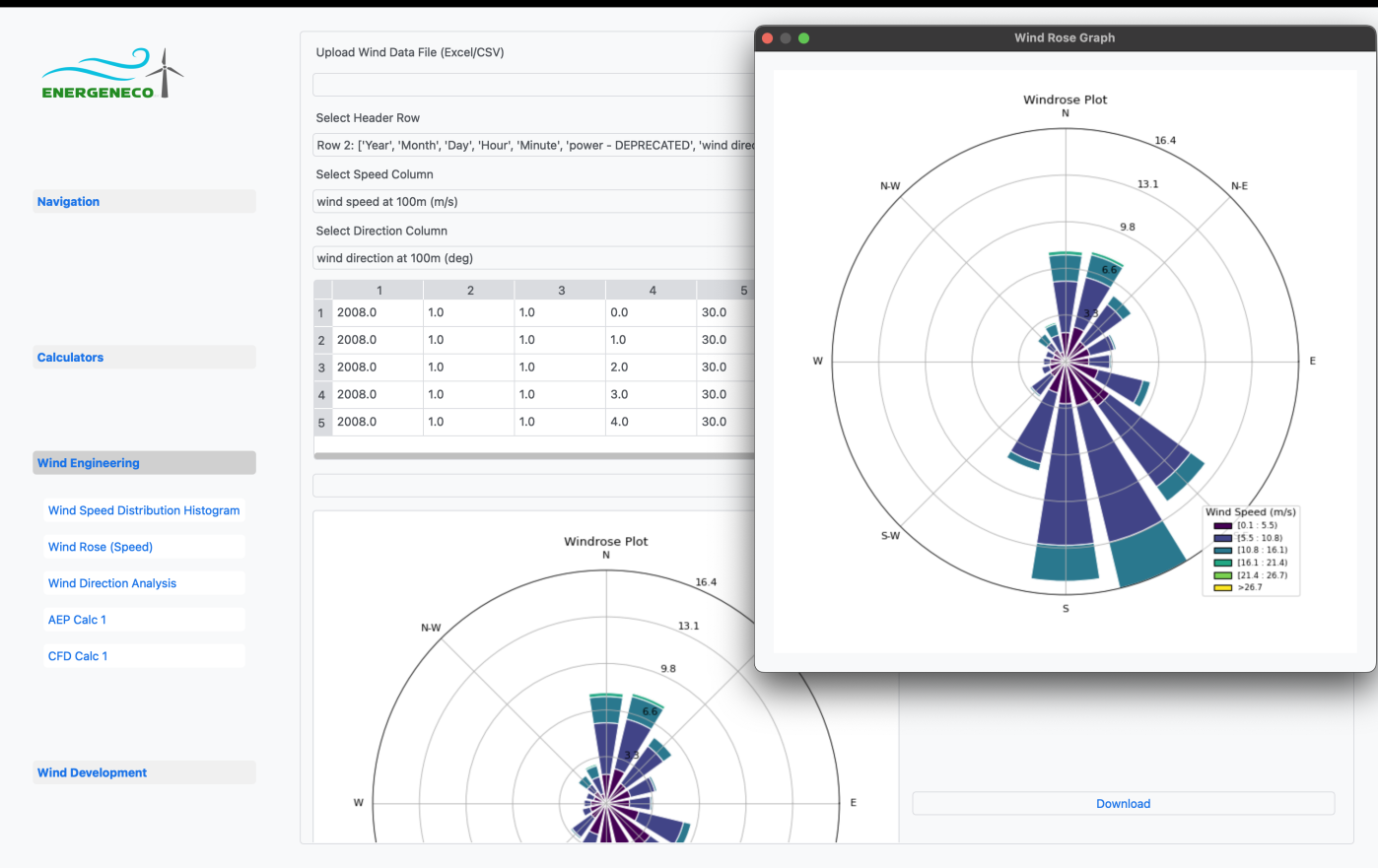This screenshot has width=1378, height=868.
Task: Open the Wind Speed Distribution Histogram tool
Action: click(x=144, y=510)
